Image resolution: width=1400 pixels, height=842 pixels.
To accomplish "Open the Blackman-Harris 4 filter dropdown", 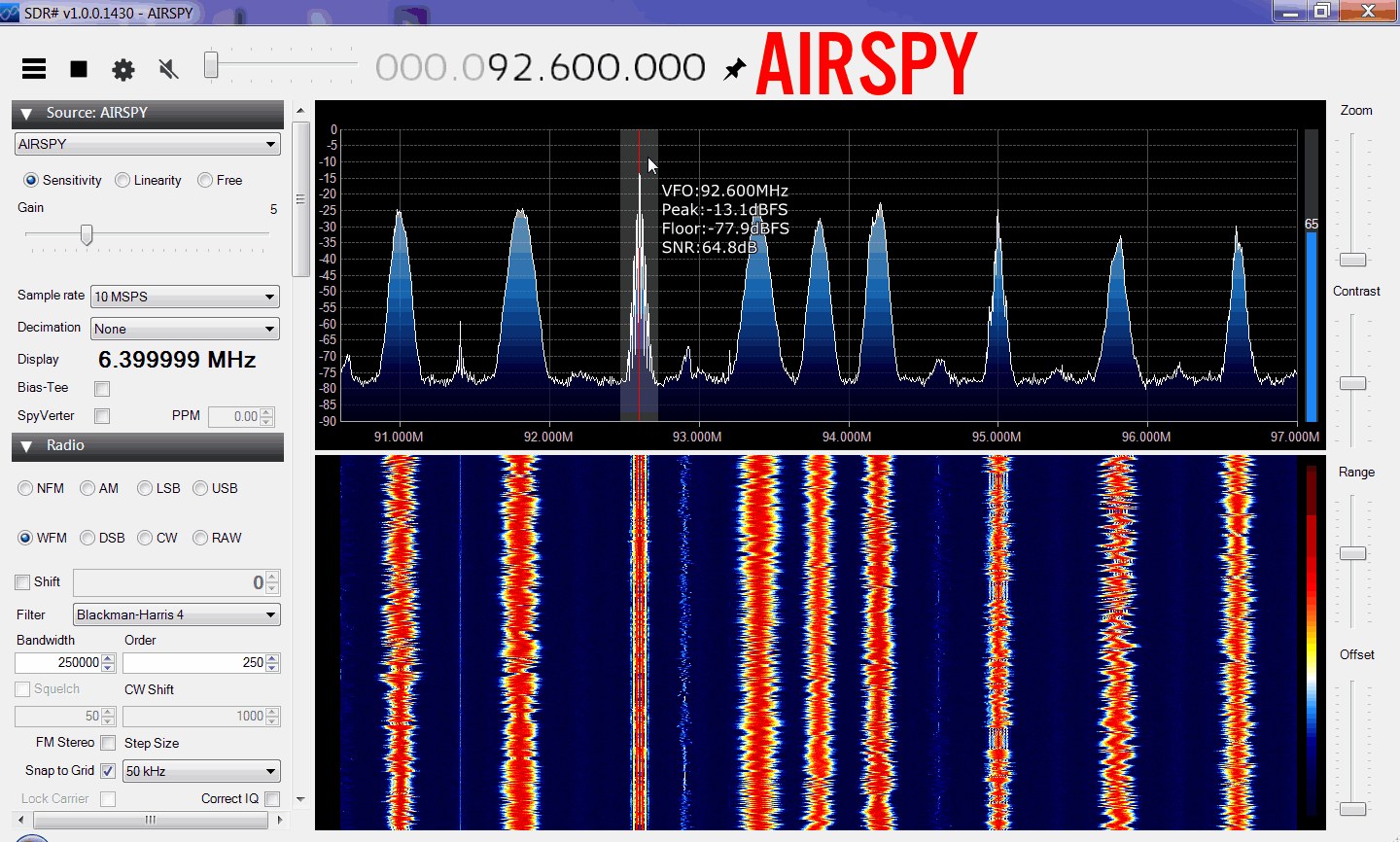I will 176,614.
